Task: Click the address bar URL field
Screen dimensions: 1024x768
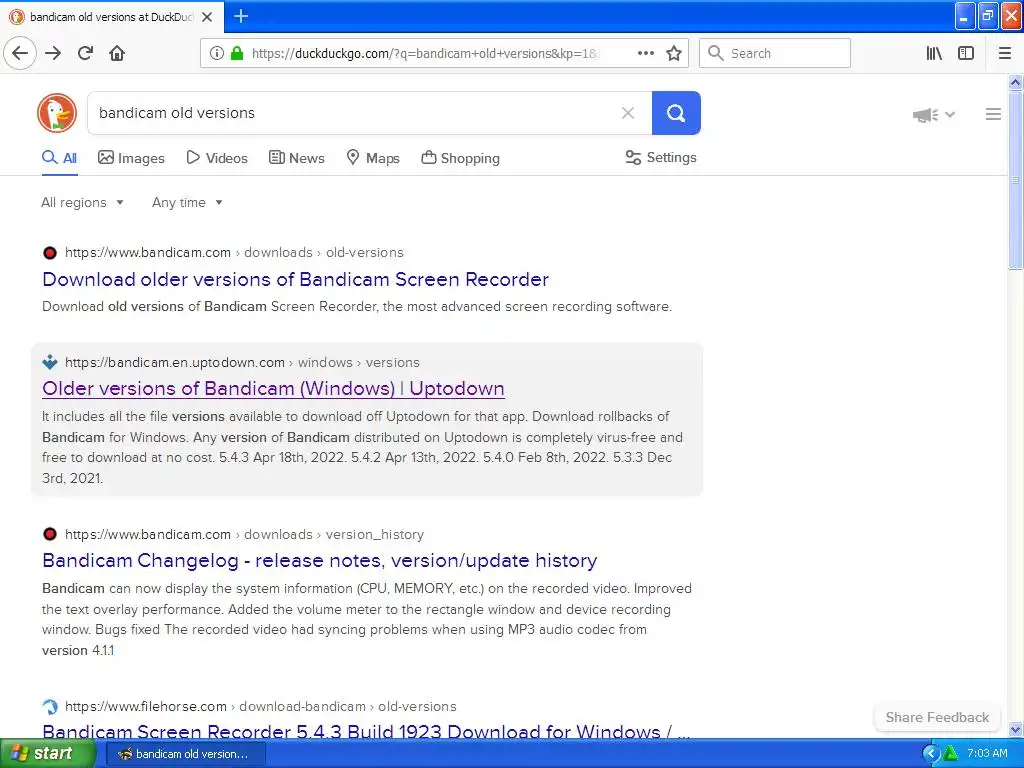Action: [424, 53]
